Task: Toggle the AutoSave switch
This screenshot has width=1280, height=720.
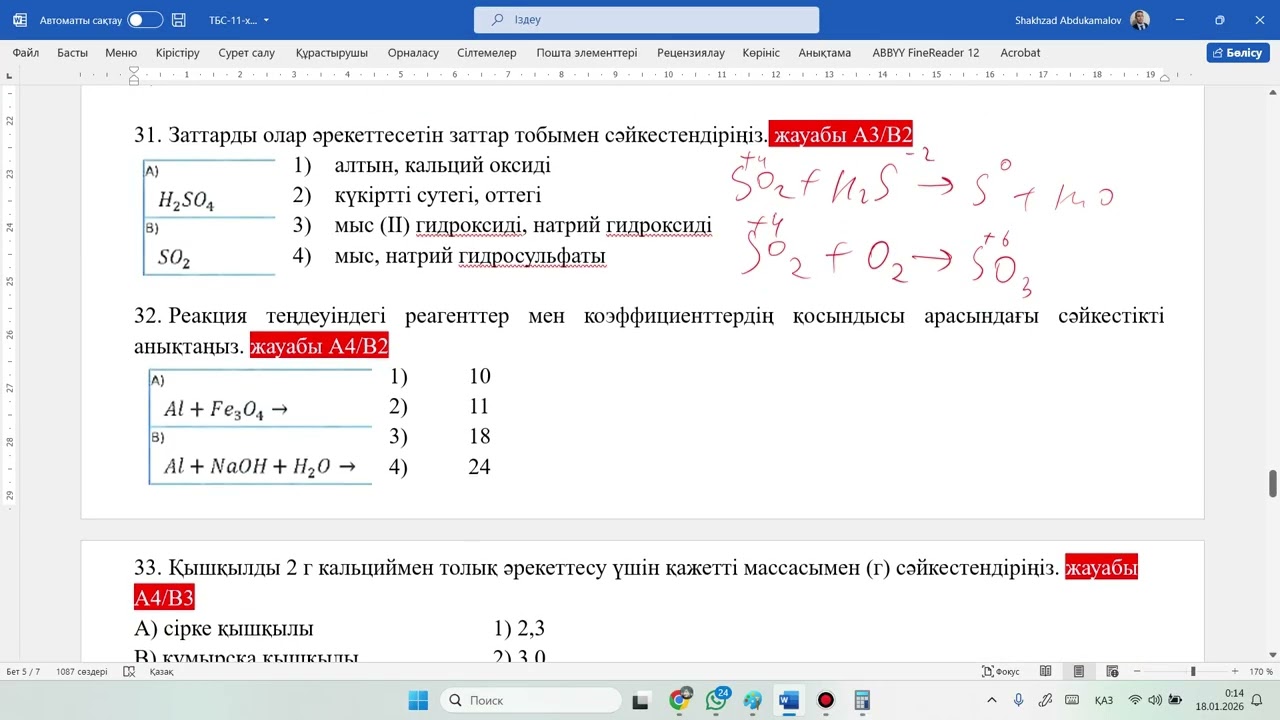Action: (145, 20)
